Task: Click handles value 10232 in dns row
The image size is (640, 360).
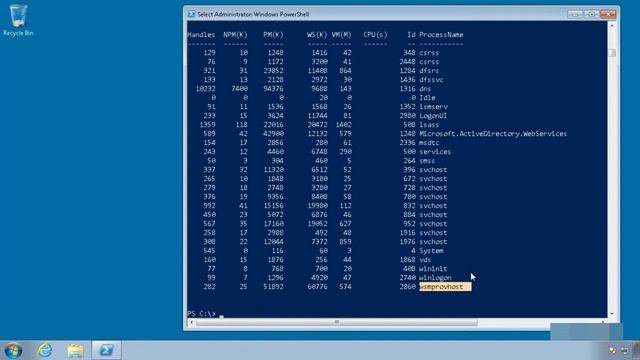Action: (x=205, y=89)
